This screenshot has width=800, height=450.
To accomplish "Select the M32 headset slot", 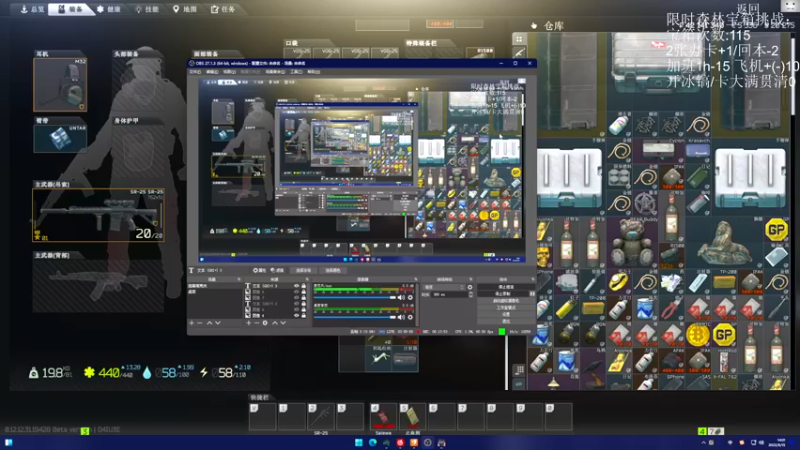I will (x=60, y=85).
